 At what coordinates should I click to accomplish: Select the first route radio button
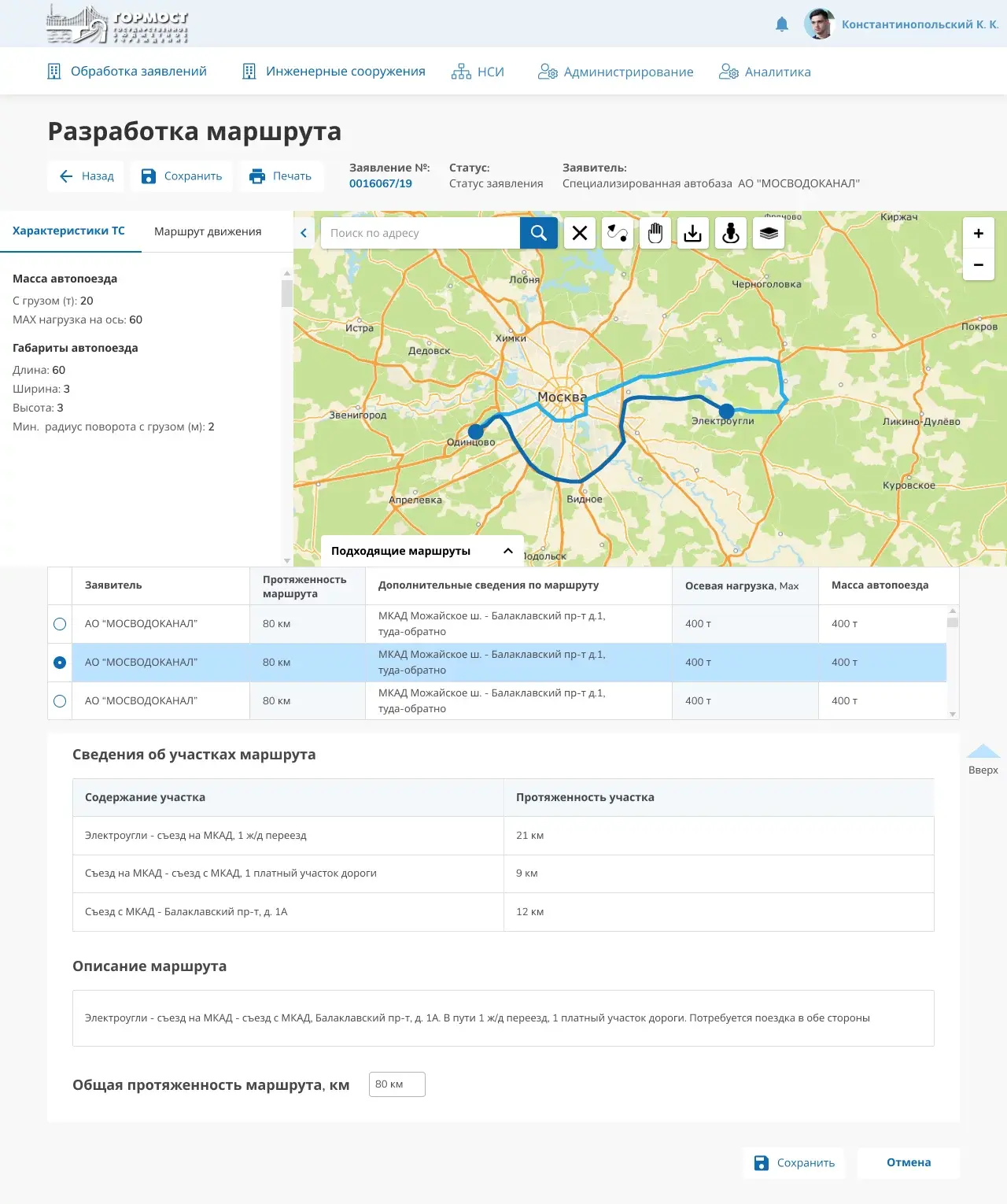(x=60, y=624)
